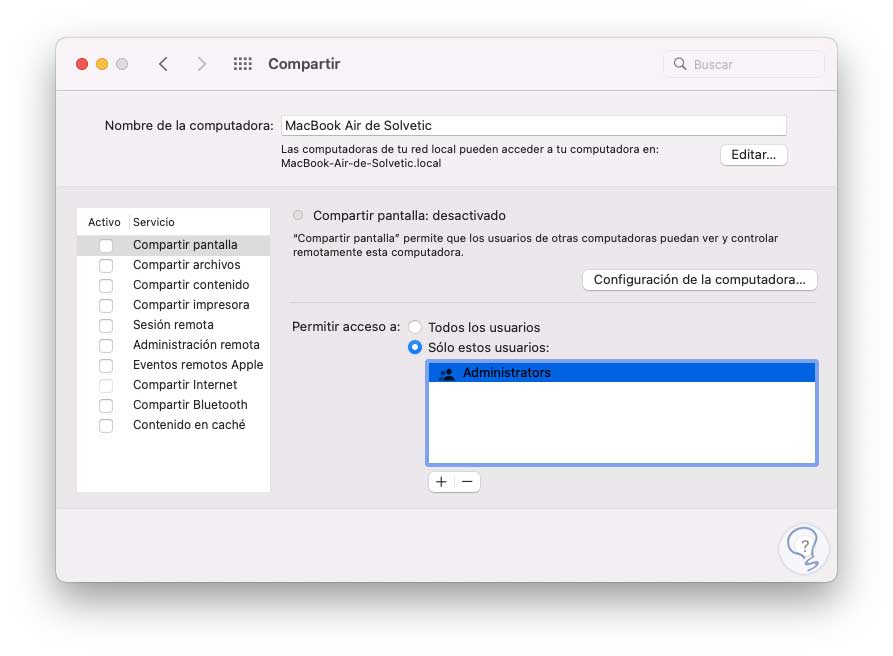
Task: Go forward with the right chevron
Action: (201, 64)
